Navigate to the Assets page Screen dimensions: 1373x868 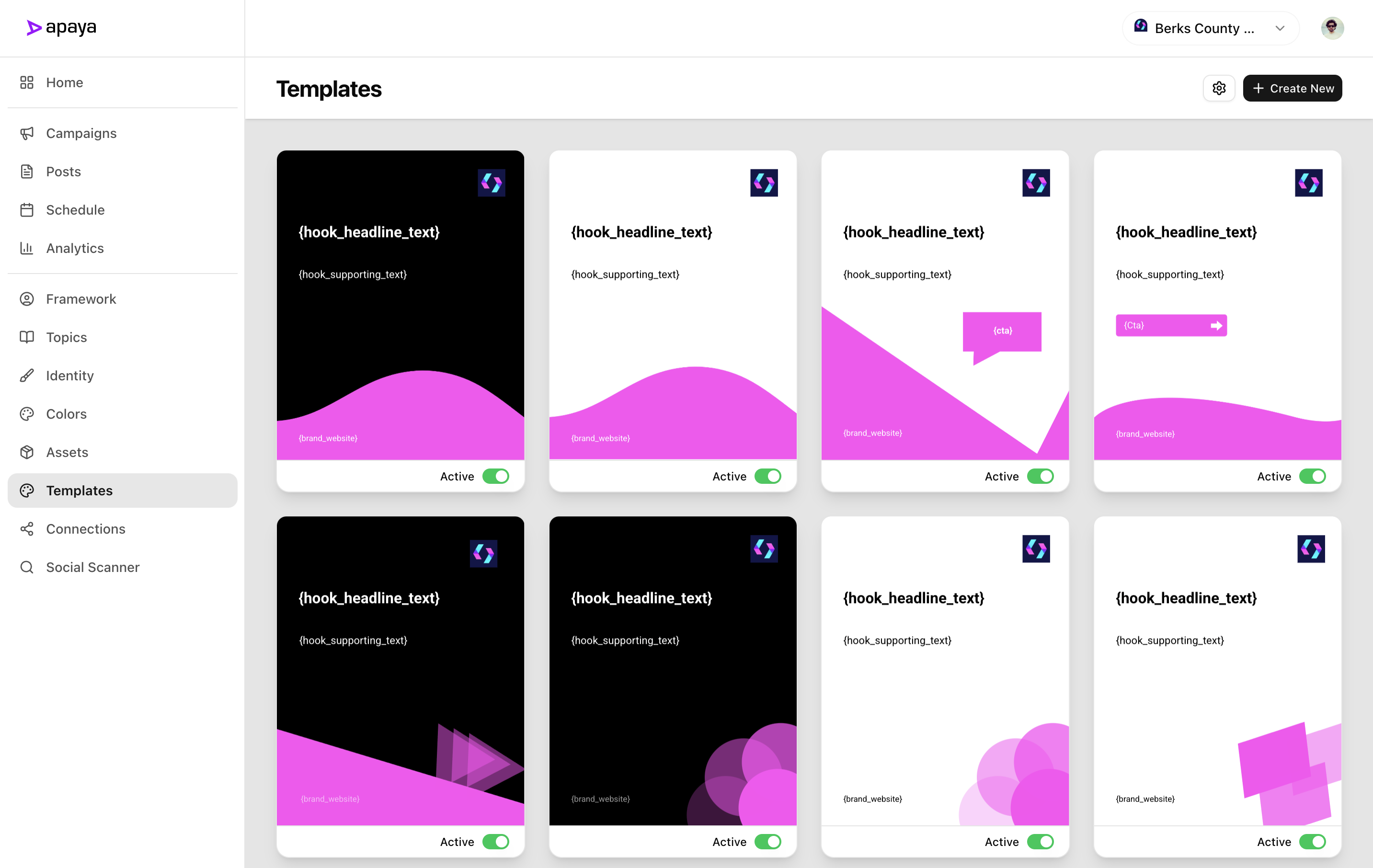pos(67,452)
